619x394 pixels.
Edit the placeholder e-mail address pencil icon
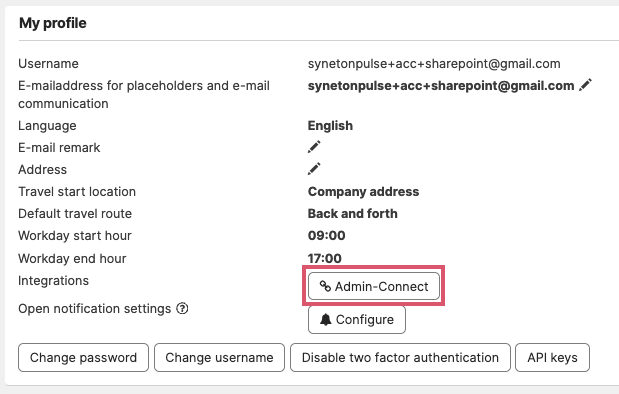pos(585,85)
